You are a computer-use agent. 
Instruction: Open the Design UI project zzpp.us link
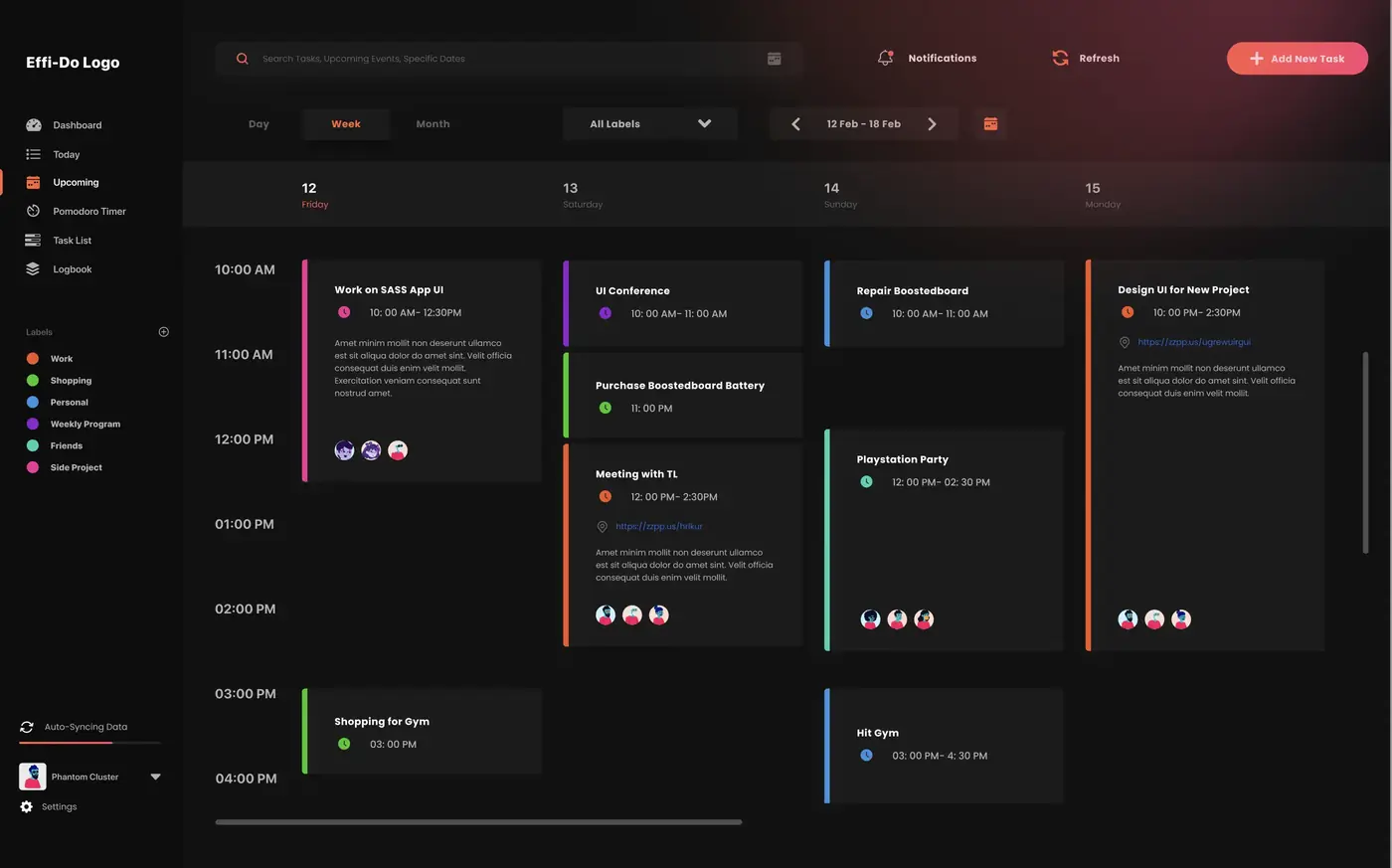pyautogui.click(x=1194, y=342)
